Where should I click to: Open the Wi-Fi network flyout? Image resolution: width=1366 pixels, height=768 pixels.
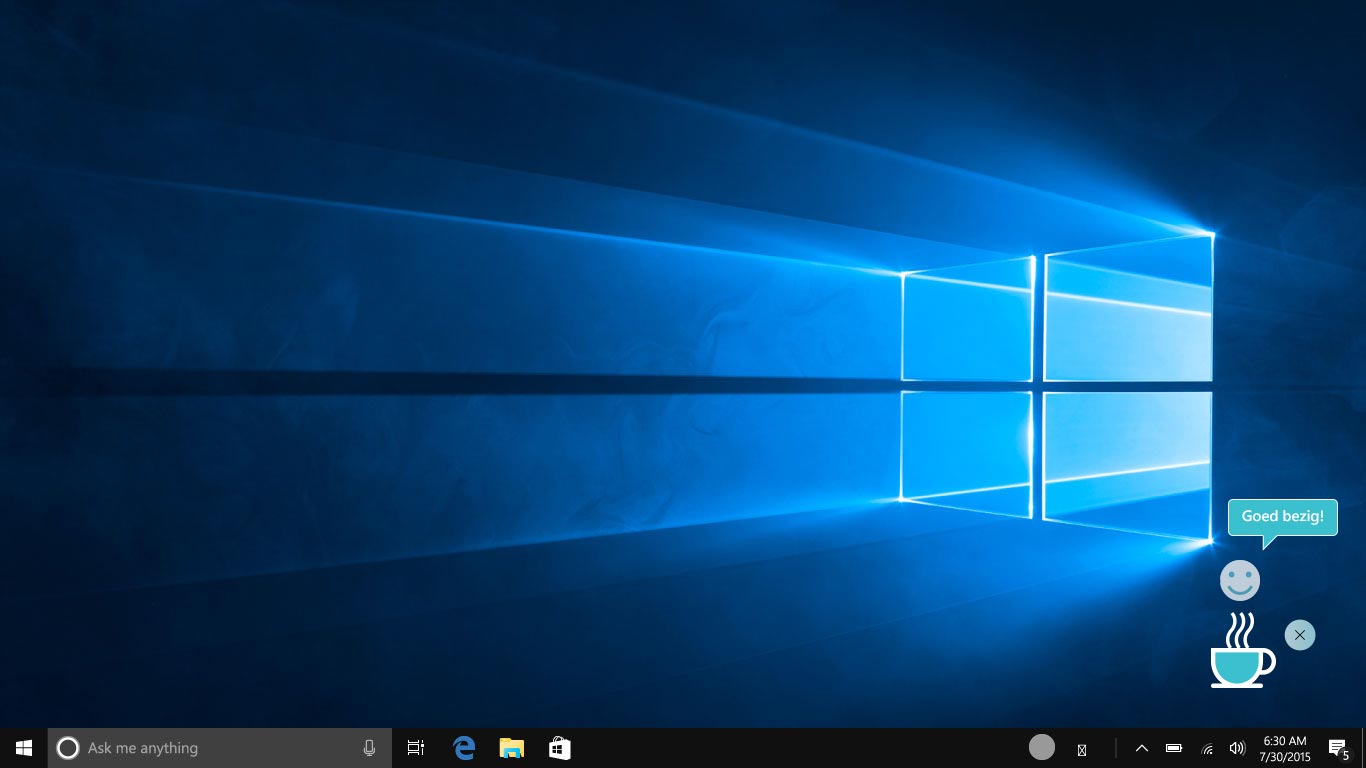(x=1207, y=748)
